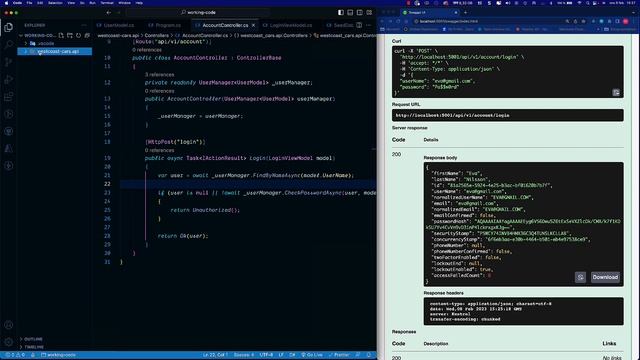Open the Accounts icon in the activity bar
The height and width of the screenshot is (360, 640).
9,325
